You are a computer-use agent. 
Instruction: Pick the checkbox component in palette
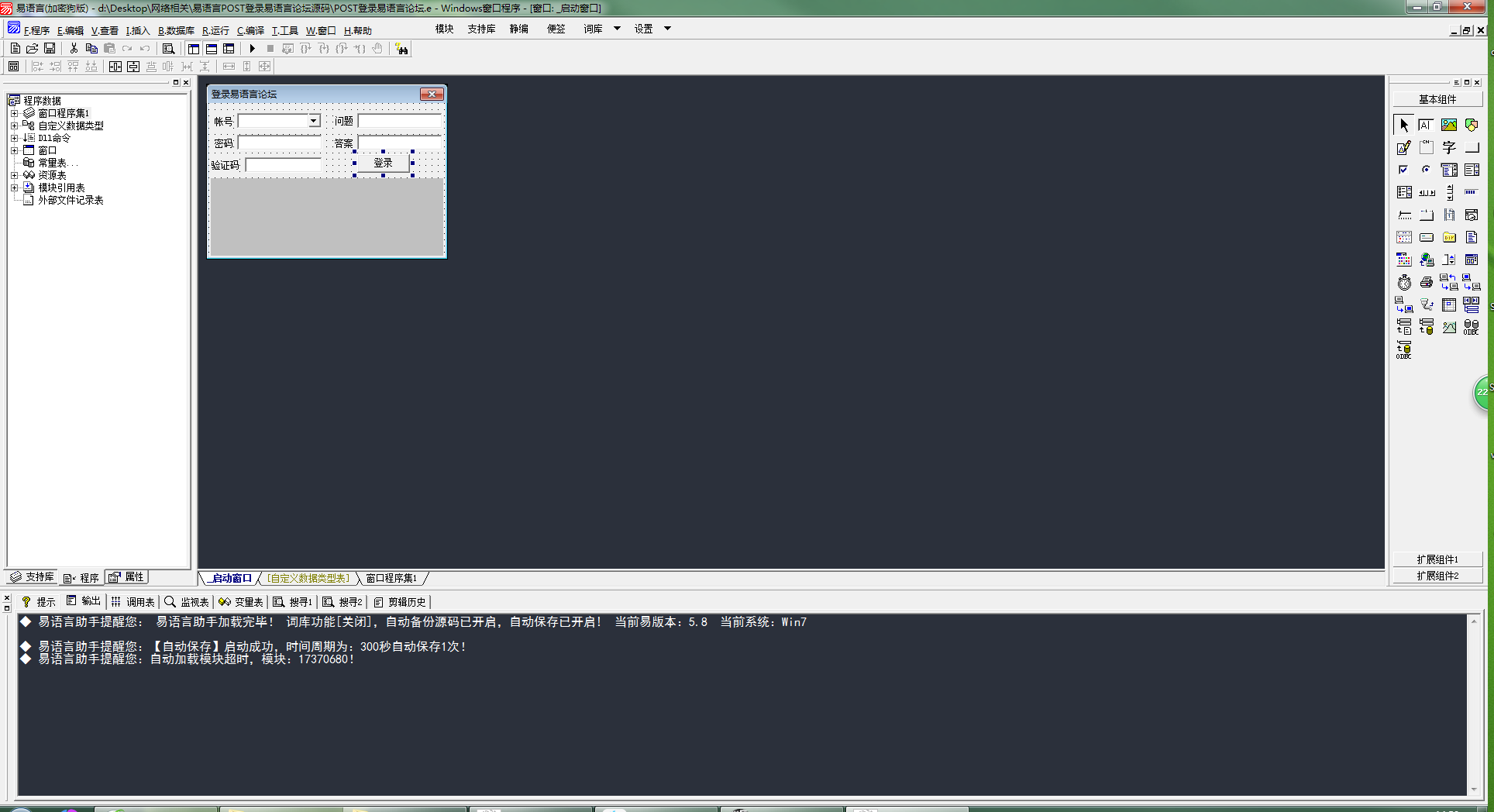tap(1403, 170)
